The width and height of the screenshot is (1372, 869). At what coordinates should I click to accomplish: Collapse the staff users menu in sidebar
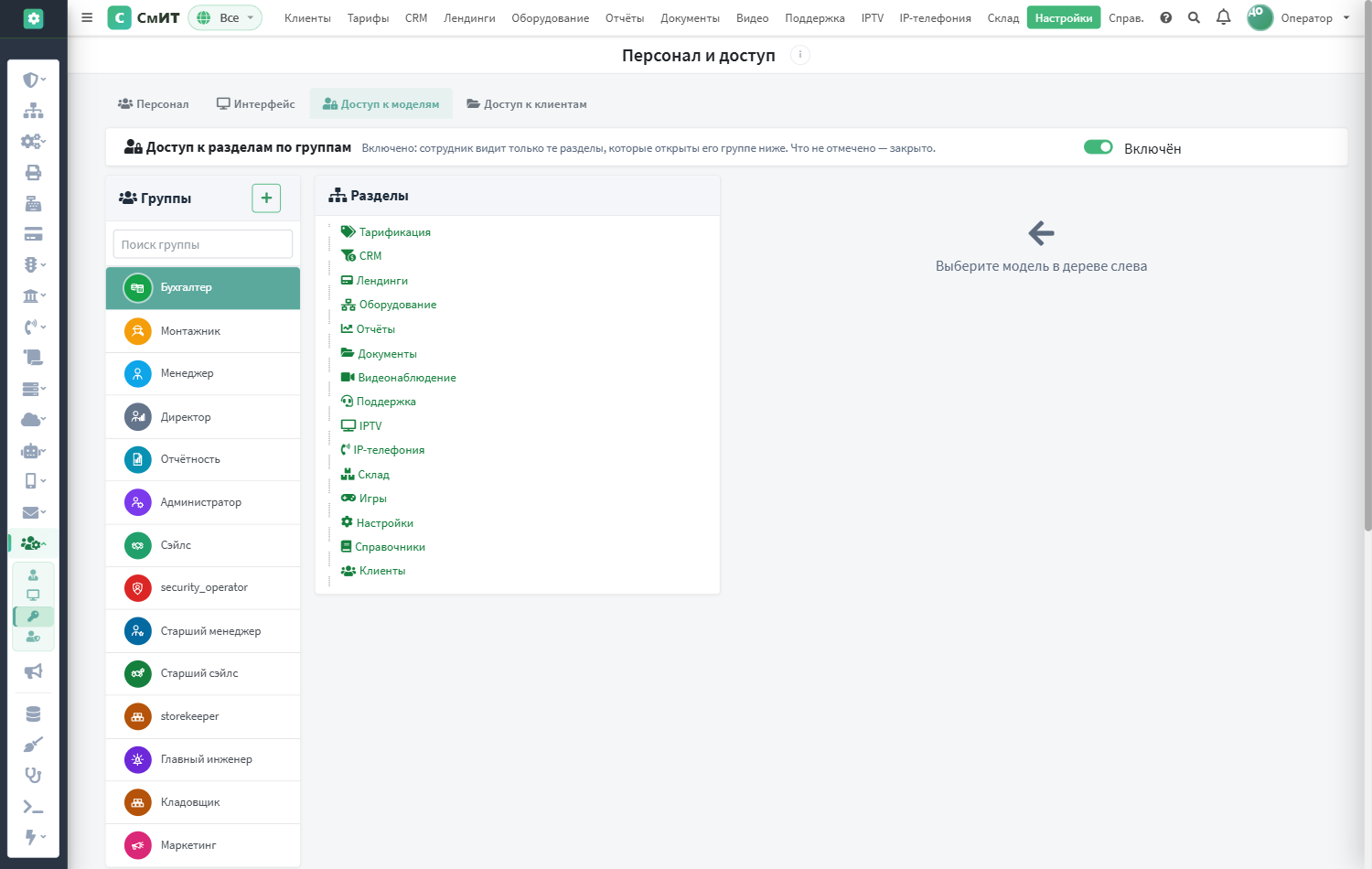[33, 543]
